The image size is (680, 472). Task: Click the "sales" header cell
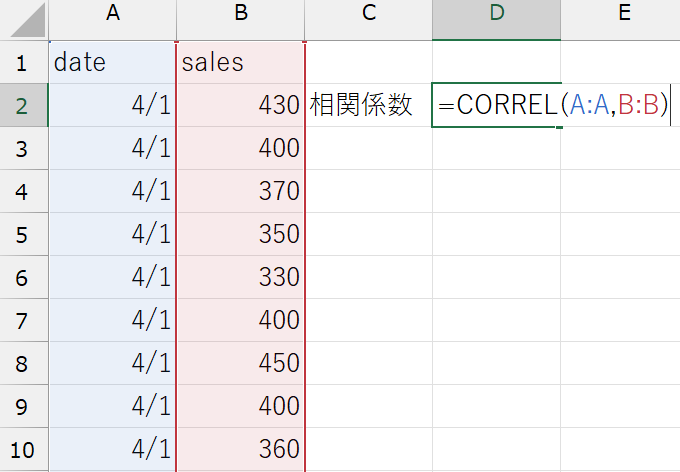point(240,62)
